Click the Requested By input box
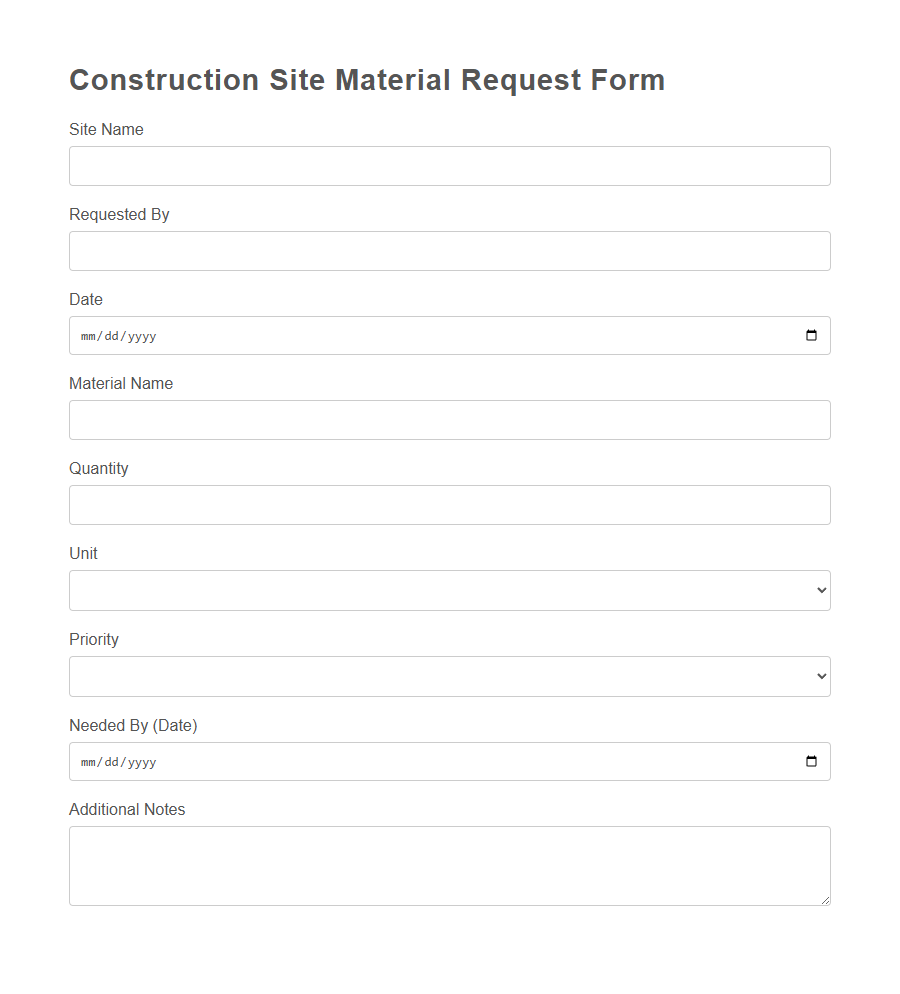900x994 pixels. pos(450,250)
